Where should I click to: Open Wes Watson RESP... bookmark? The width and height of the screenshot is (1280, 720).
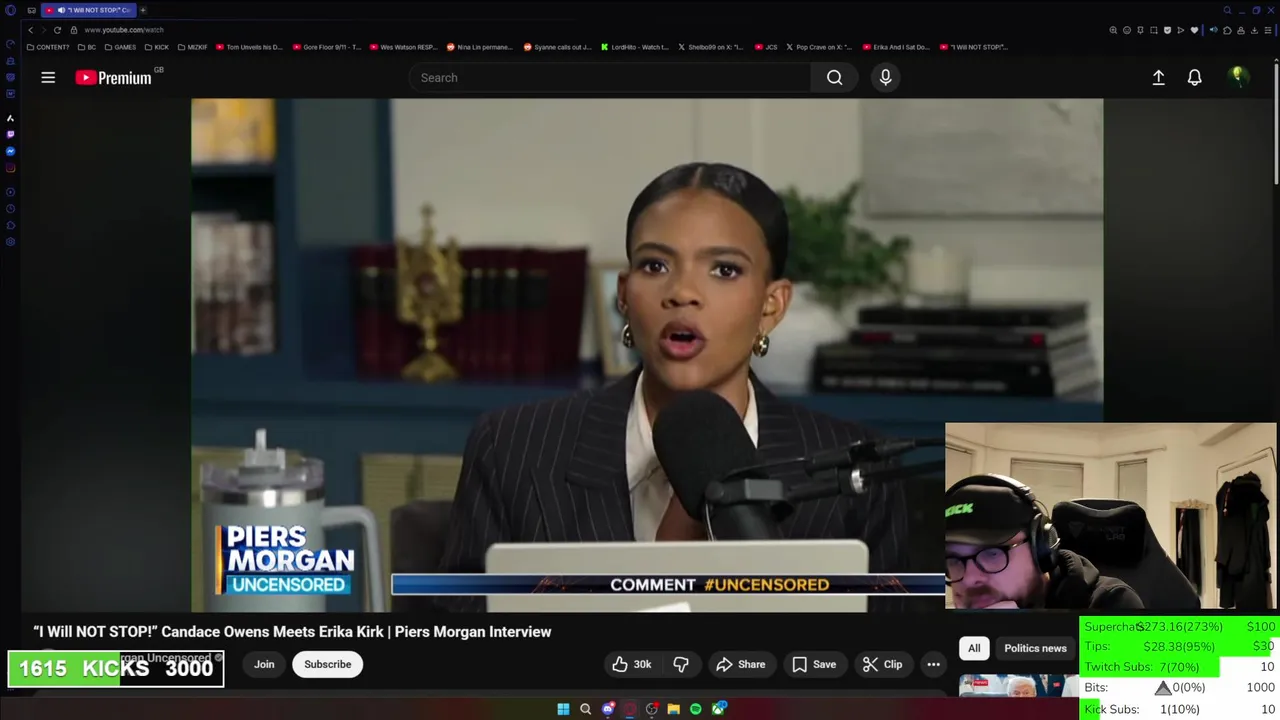click(x=404, y=47)
